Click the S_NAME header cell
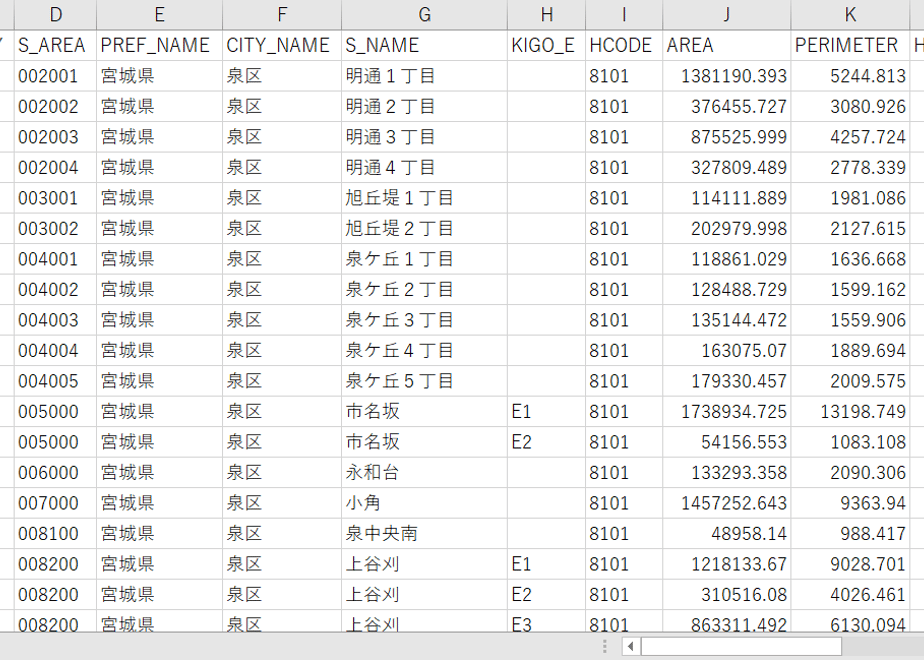 [x=424, y=45]
